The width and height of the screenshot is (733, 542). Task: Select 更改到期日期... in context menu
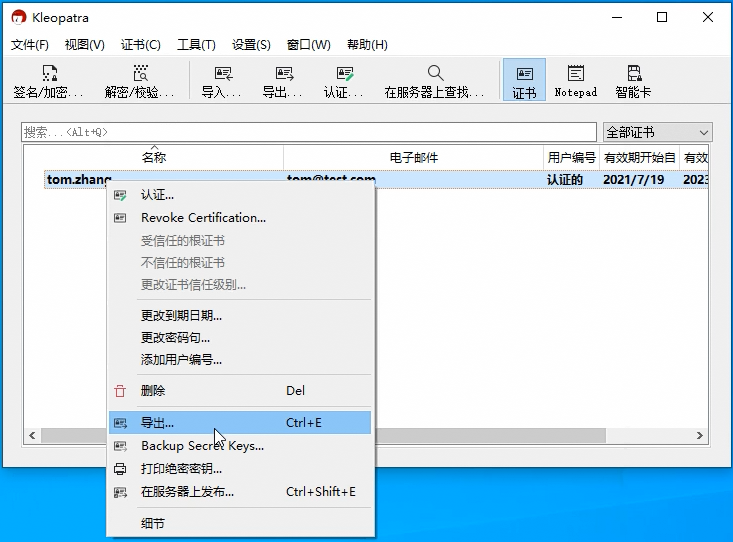tap(240, 316)
